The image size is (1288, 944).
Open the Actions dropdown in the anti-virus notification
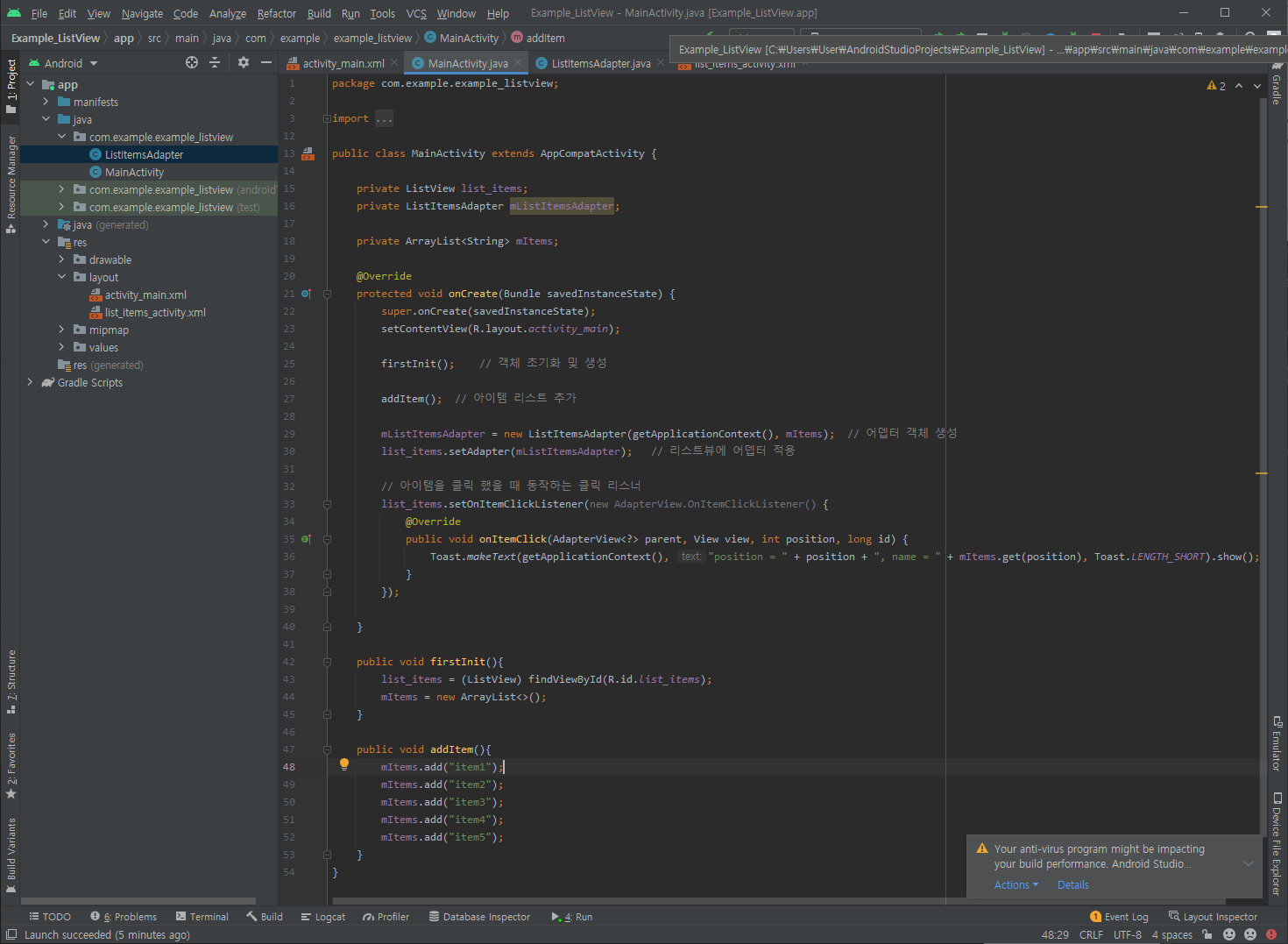pyautogui.click(x=1016, y=885)
